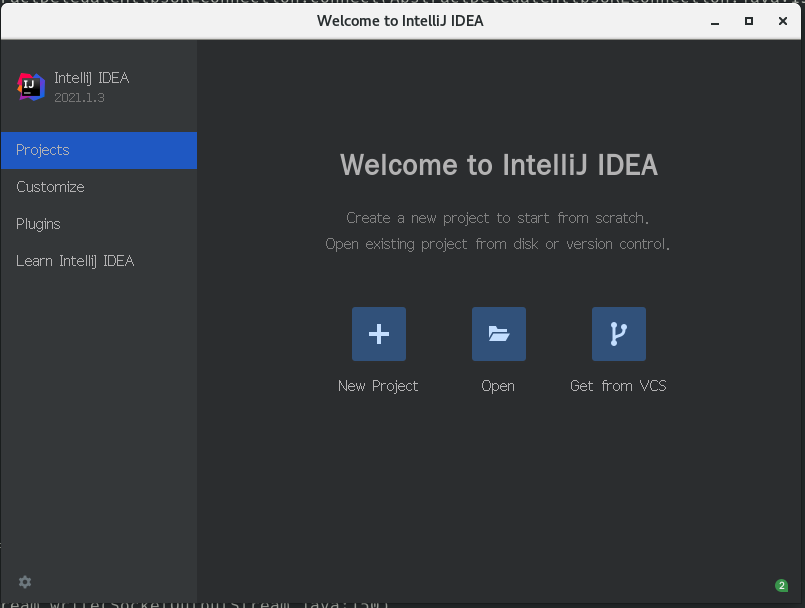The image size is (805, 608).
Task: Click the IntelliJ IDEA logo icon
Action: (x=31, y=87)
